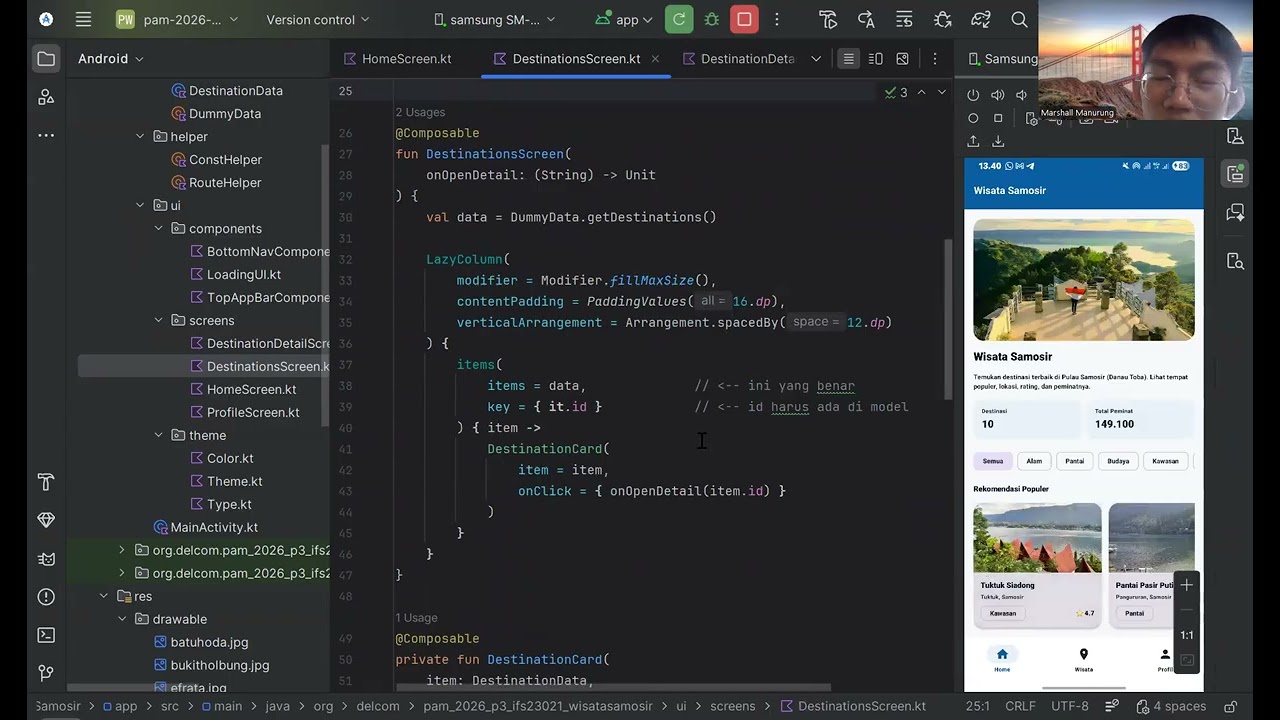The image size is (1280, 720).
Task: Click the Debug app bug icon
Action: [x=711, y=20]
